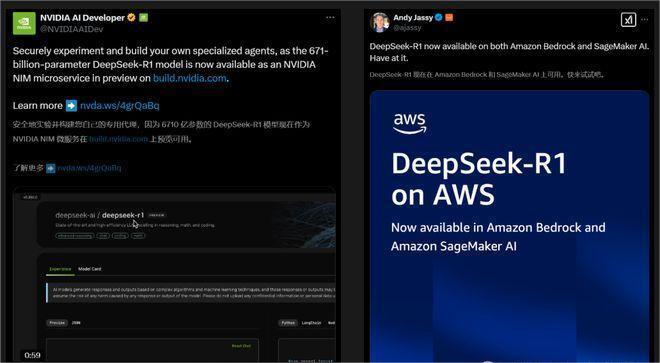The height and width of the screenshot is (363, 660).
Task: Open the more options menu on Jassy's post
Action: coord(644,19)
